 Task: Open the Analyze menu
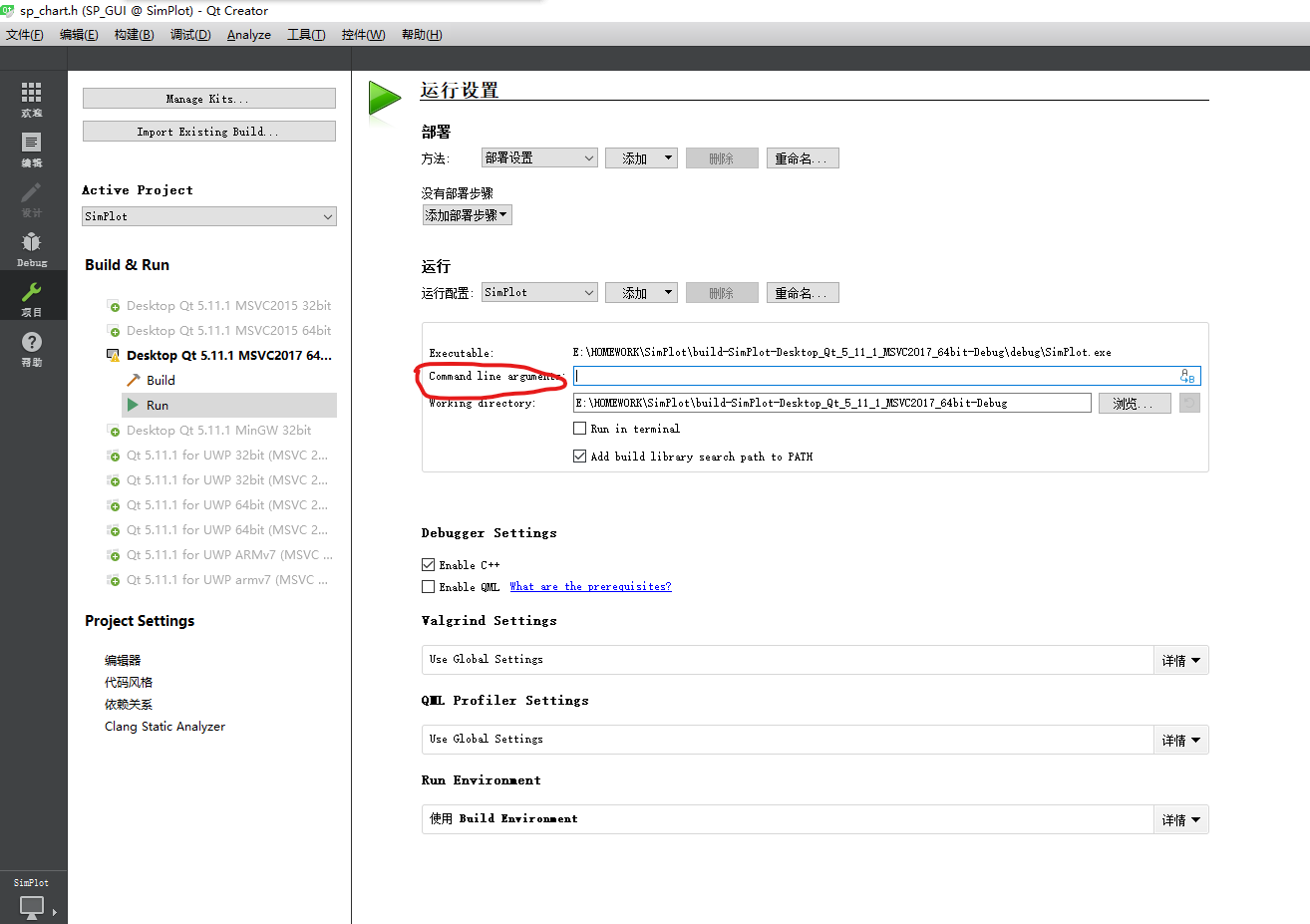(248, 34)
